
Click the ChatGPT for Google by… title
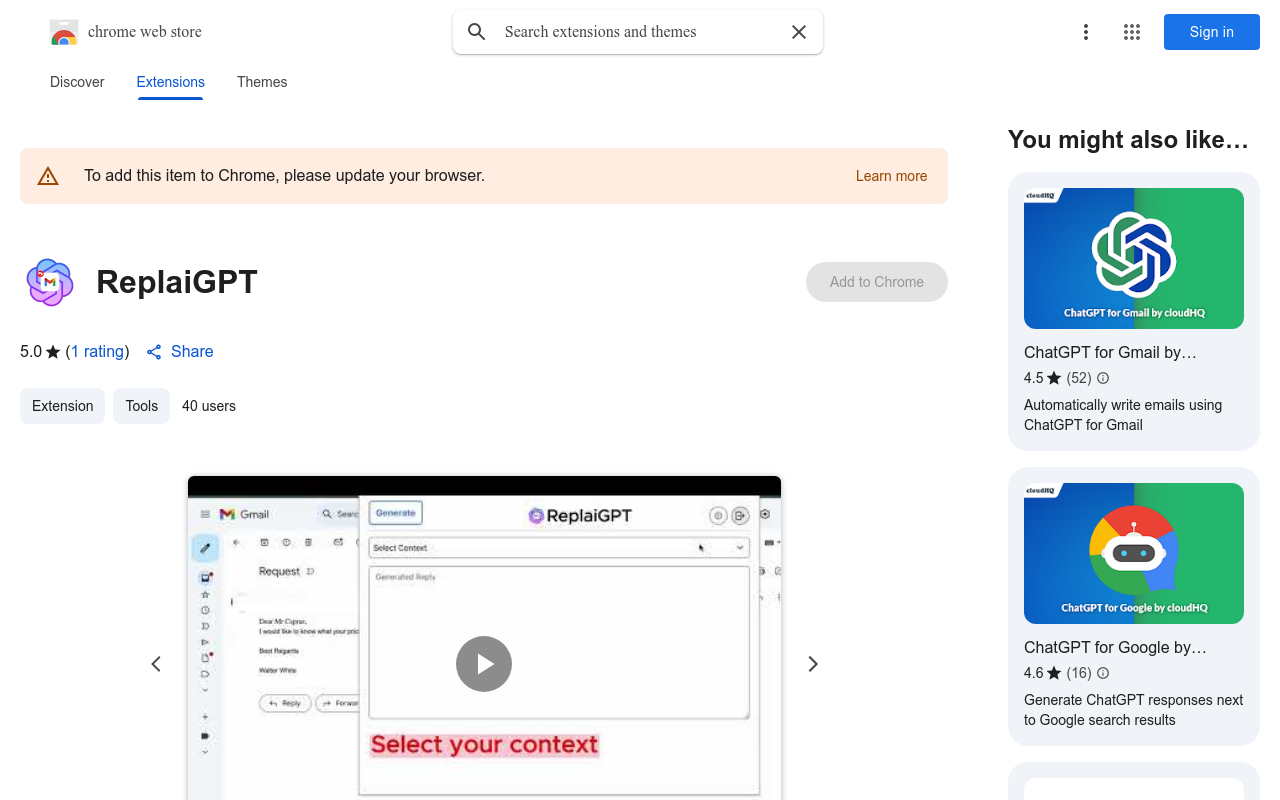point(1115,647)
